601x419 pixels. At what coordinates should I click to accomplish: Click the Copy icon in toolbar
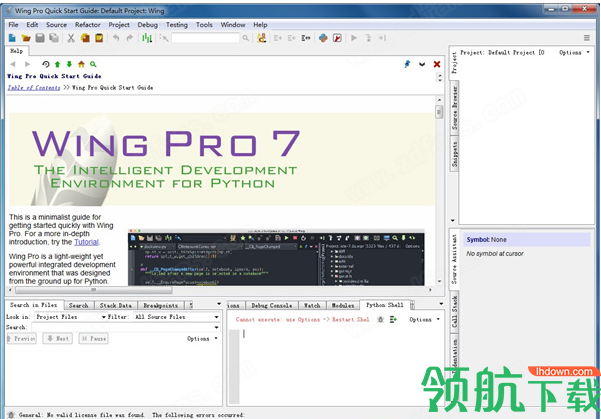pyautogui.click(x=85, y=38)
